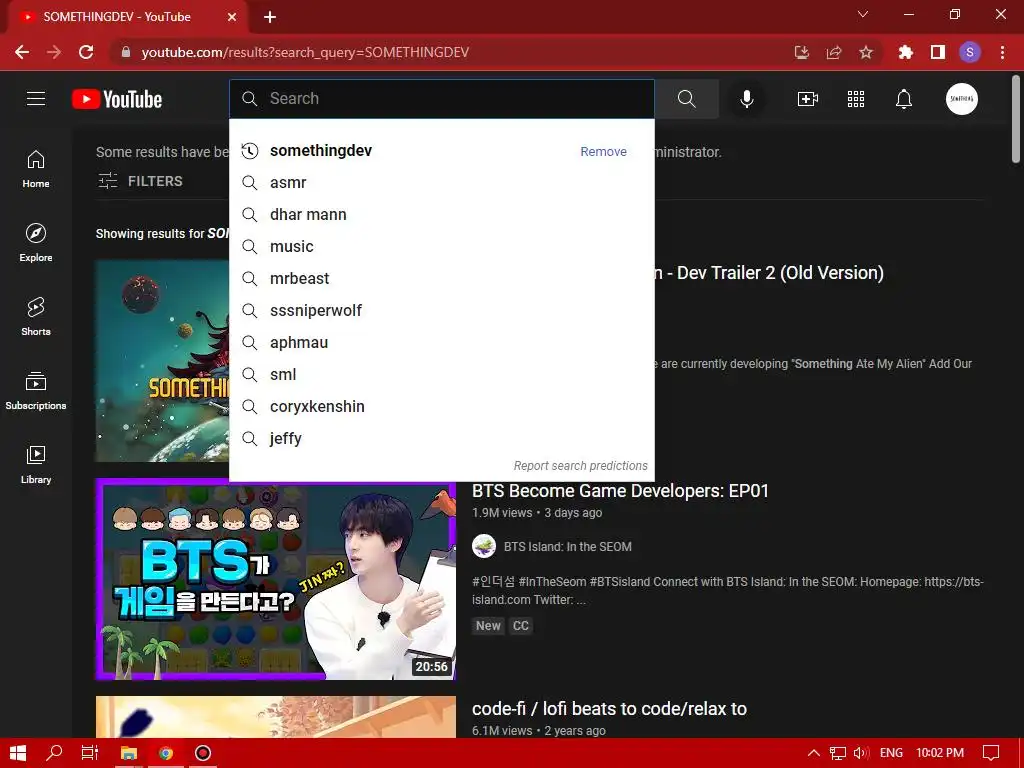Show hidden system tray icons

814,753
